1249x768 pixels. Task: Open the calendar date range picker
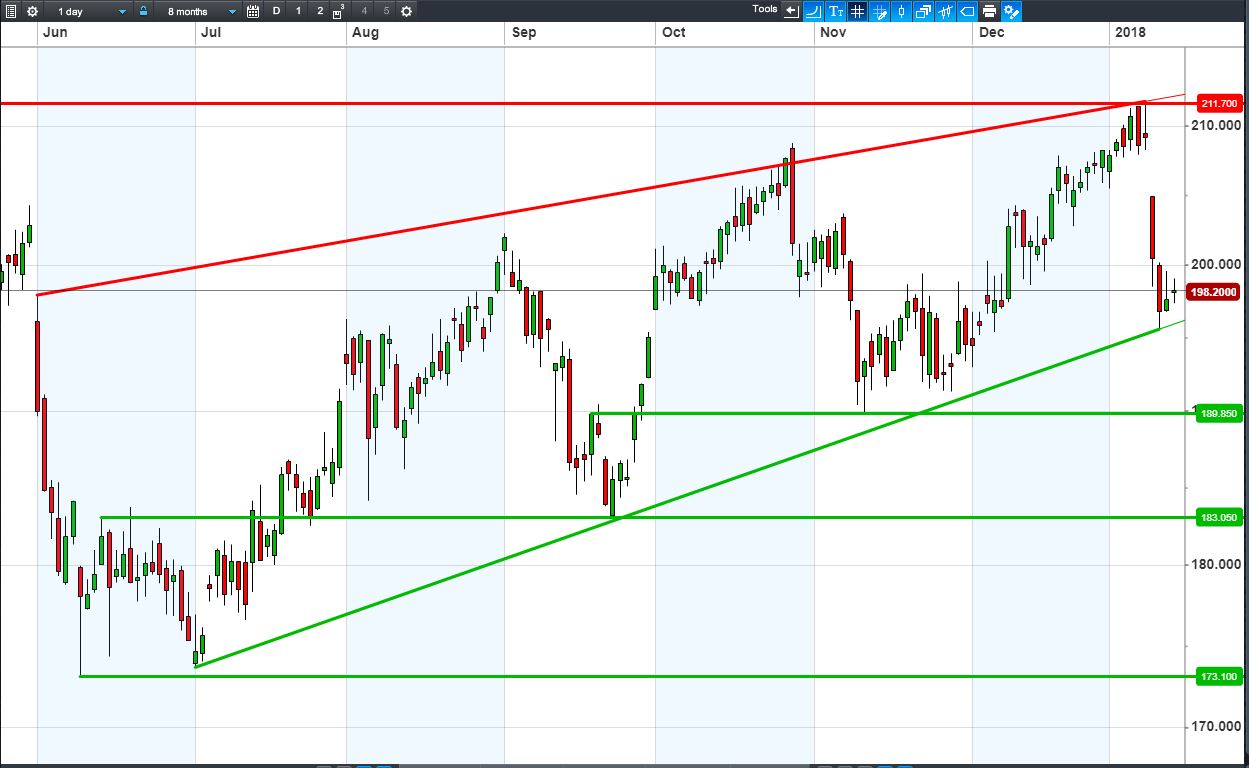[x=253, y=11]
